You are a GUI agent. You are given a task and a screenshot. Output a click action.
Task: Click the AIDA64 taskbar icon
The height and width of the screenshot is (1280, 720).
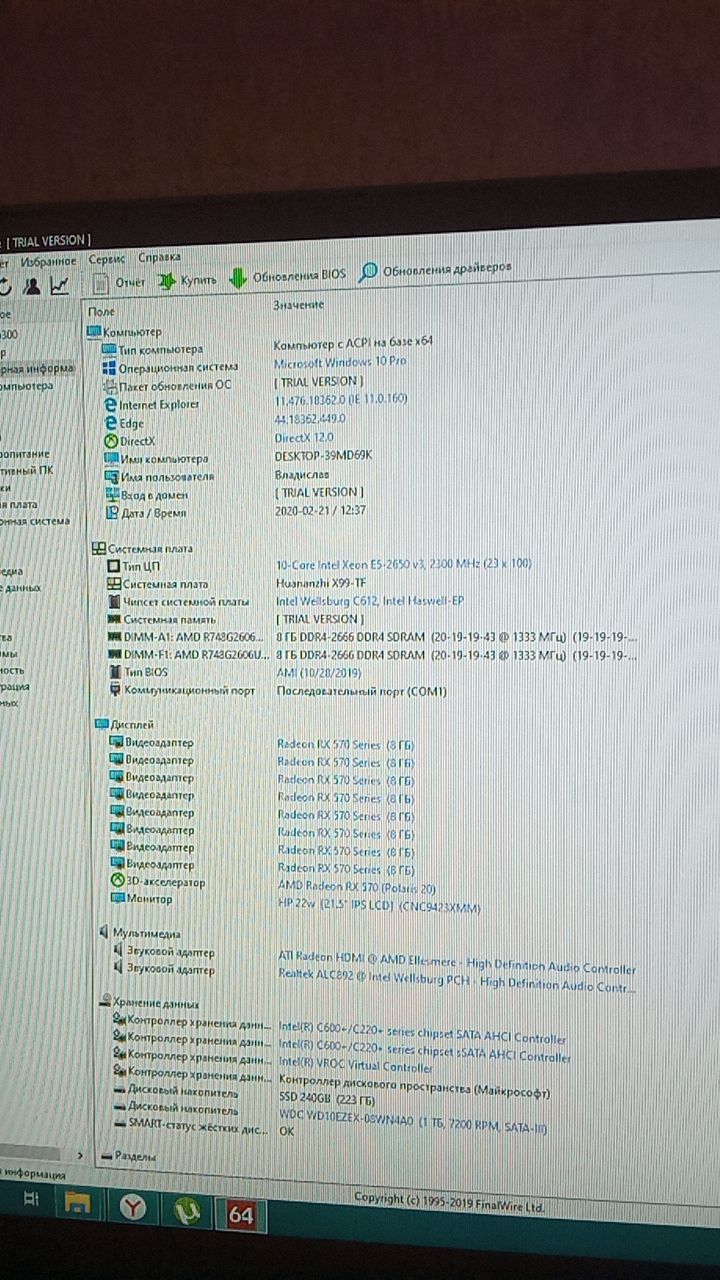(241, 1216)
